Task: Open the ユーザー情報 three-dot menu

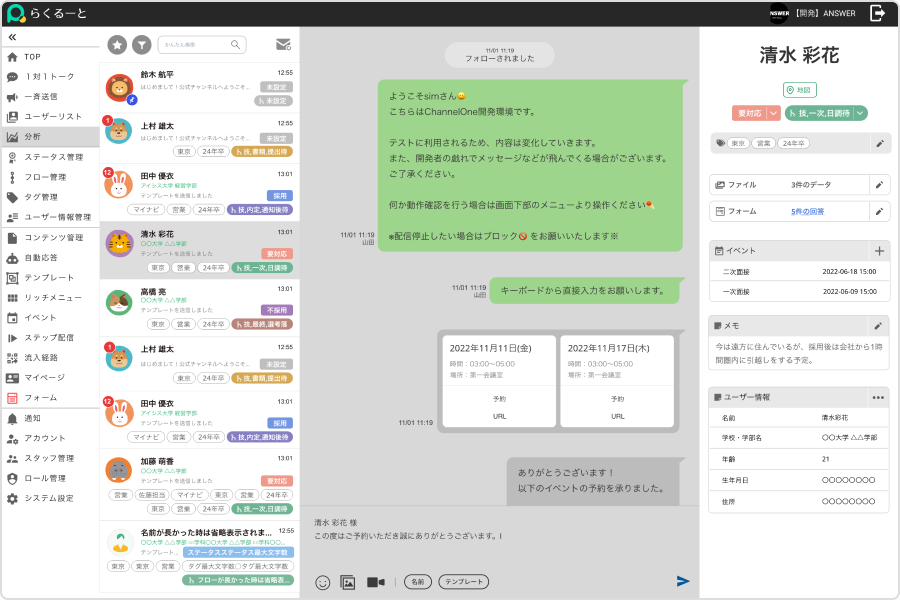Action: 878,397
